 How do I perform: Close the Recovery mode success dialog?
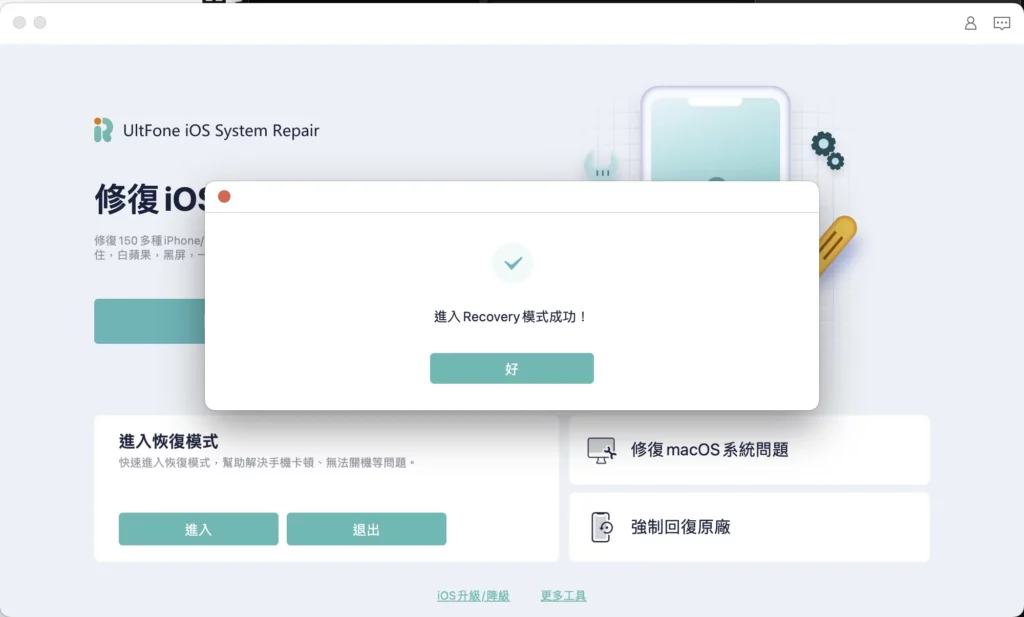[x=224, y=197]
